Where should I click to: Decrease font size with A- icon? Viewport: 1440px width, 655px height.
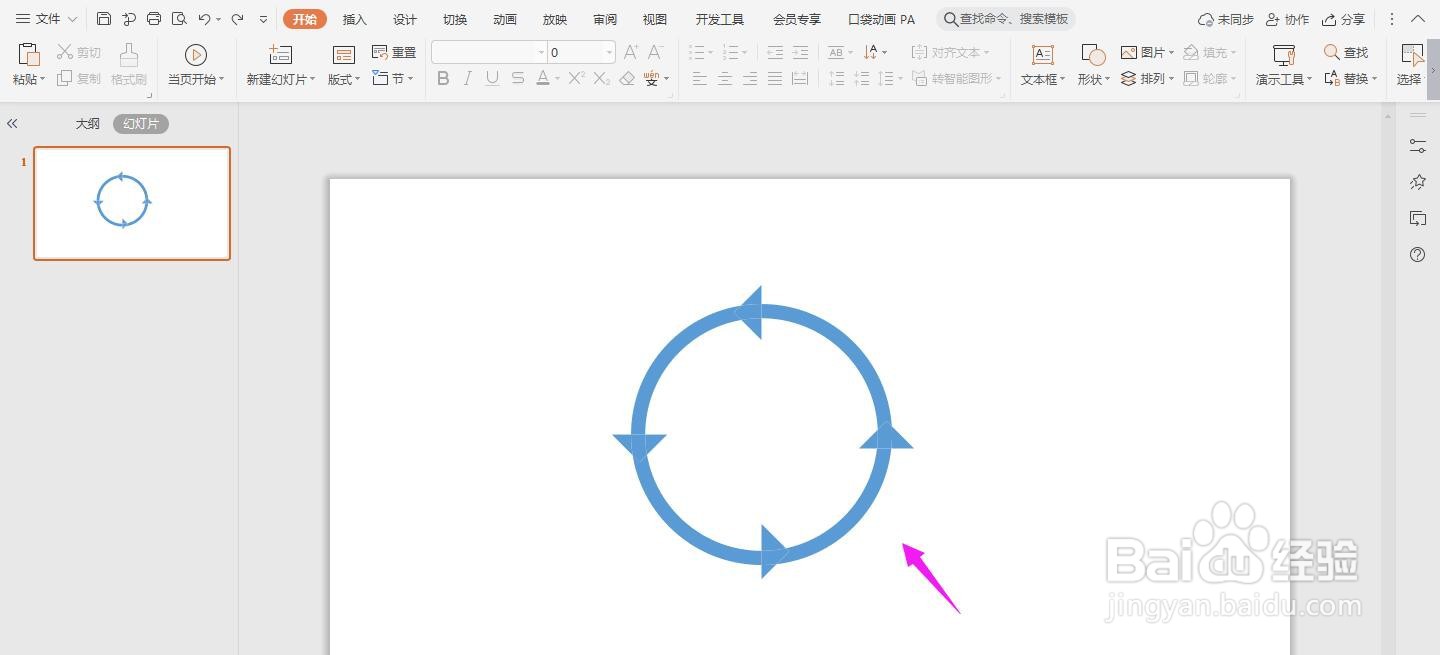pos(656,52)
